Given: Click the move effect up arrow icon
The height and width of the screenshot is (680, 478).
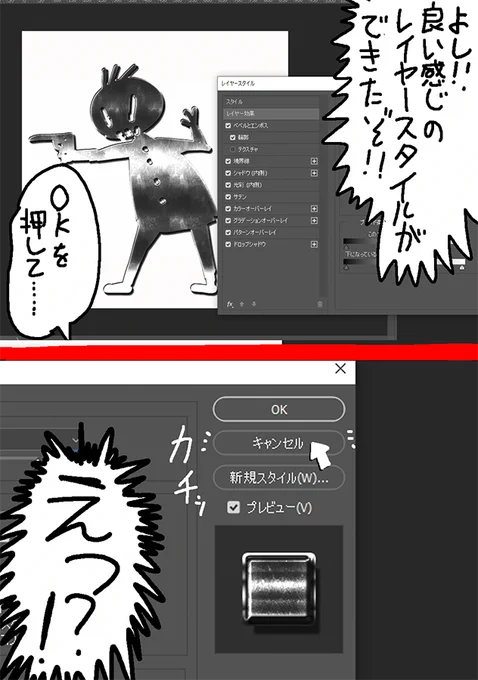Looking at the screenshot, I should point(242,304).
